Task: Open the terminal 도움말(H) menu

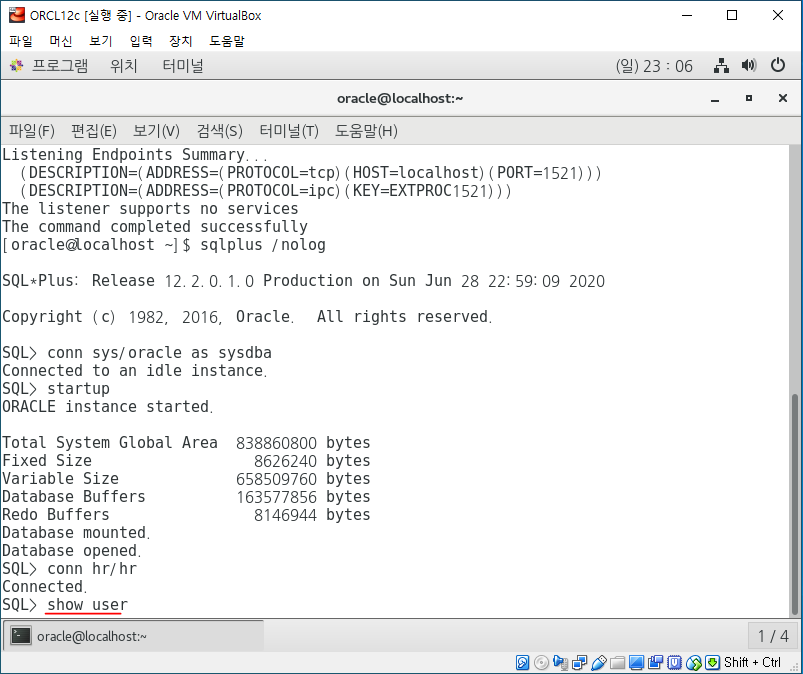Action: [366, 131]
